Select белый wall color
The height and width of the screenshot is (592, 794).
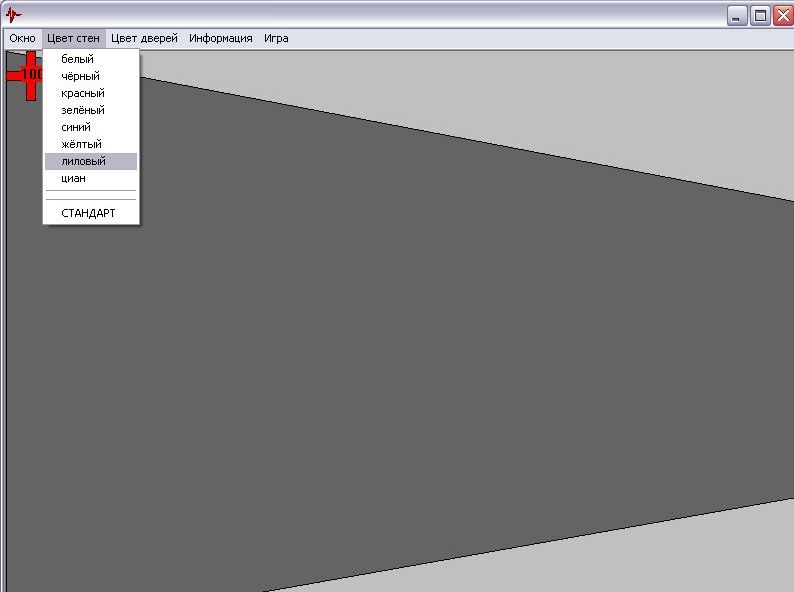point(77,59)
